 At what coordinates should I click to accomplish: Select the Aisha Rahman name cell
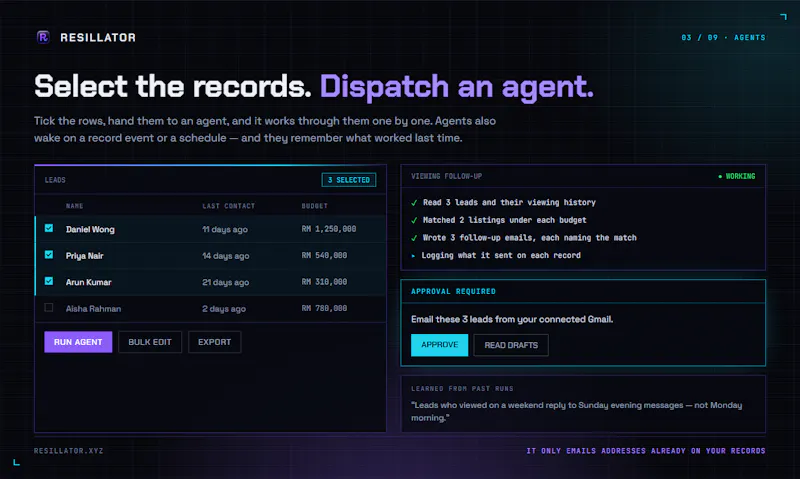pyautogui.click(x=93, y=309)
